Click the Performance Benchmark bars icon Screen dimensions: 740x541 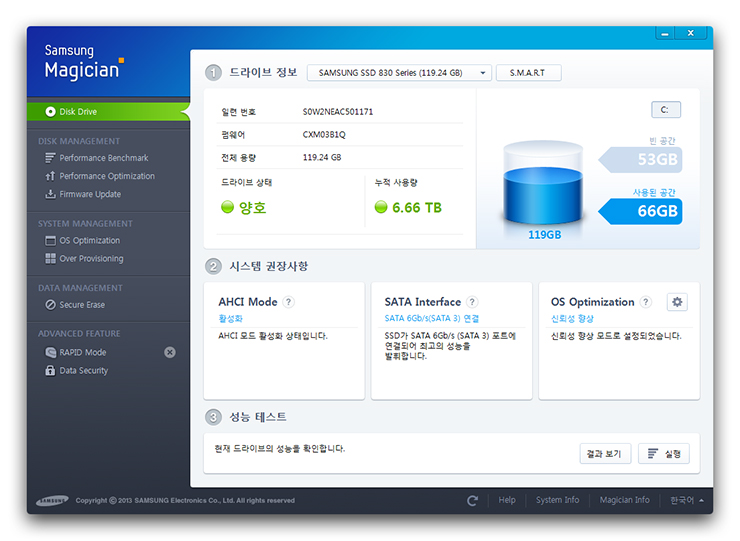50,158
